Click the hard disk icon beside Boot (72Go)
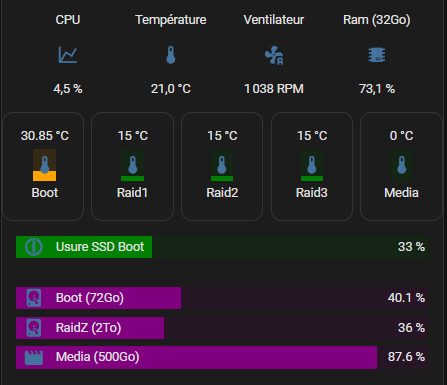 (x=34, y=298)
